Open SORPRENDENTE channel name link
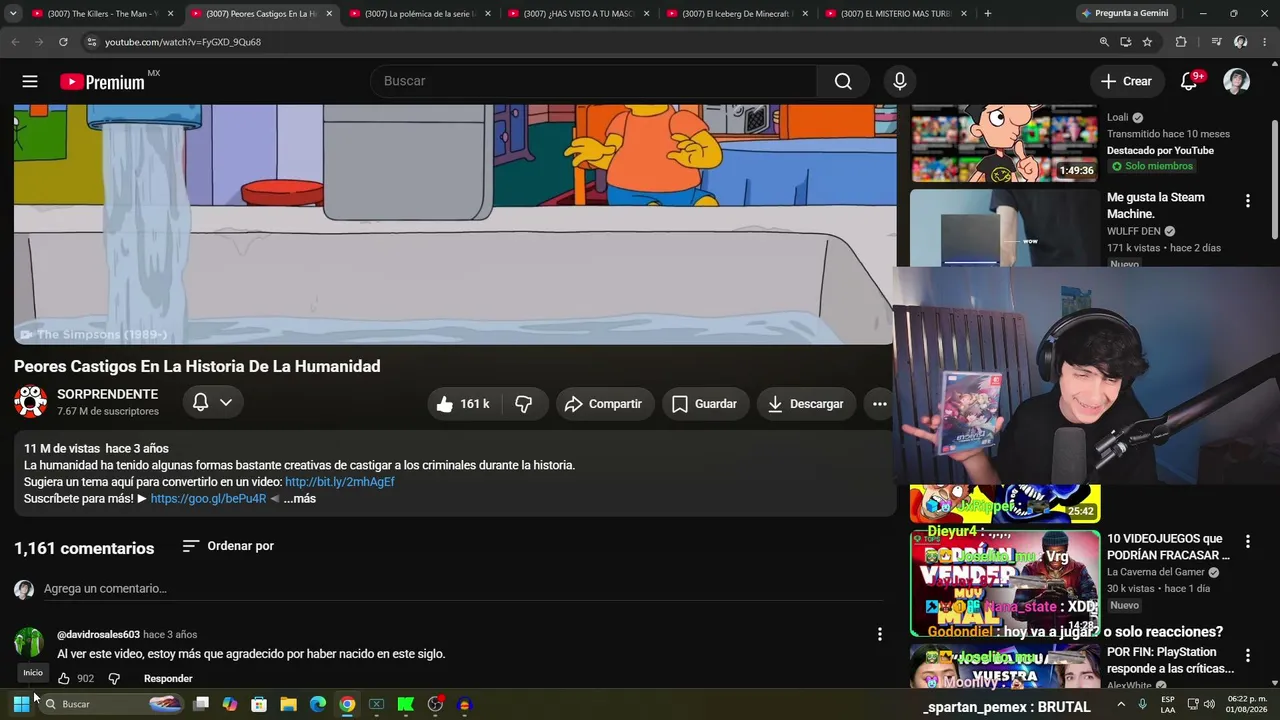The height and width of the screenshot is (720, 1280). point(107,395)
